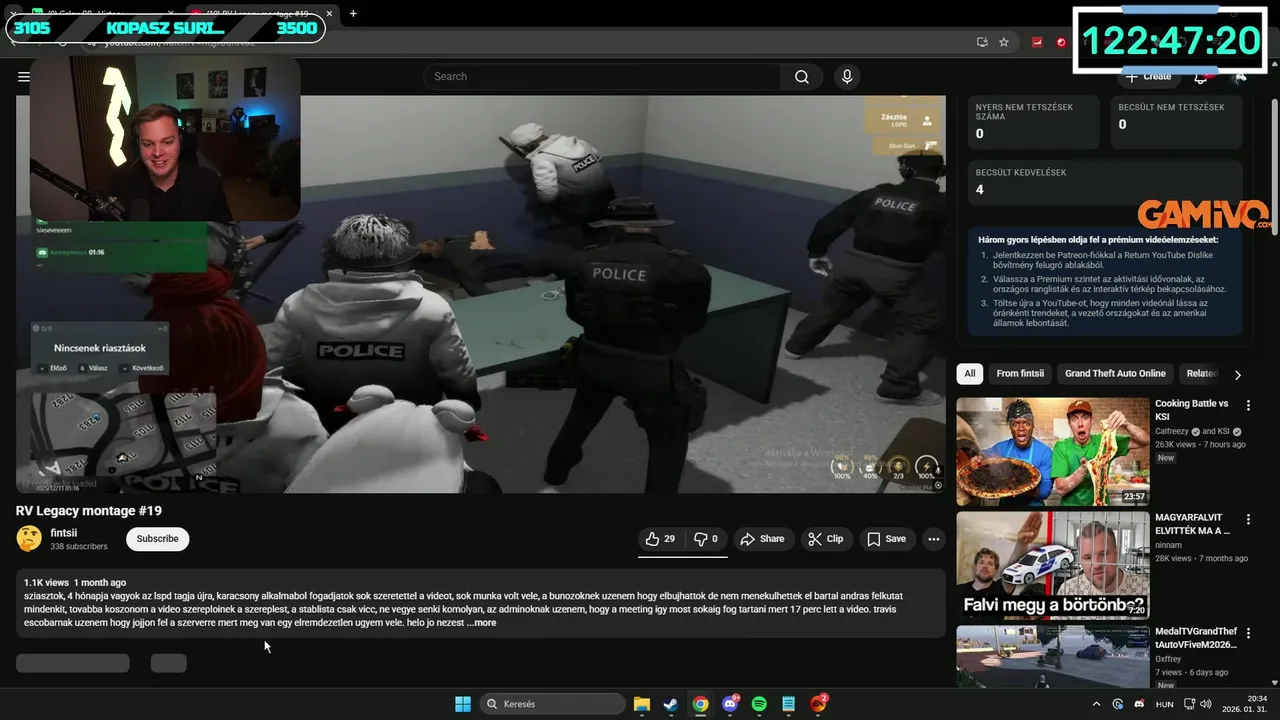Open EA app icon with badge 2
This screenshot has width=1280, height=720.
(x=818, y=704)
